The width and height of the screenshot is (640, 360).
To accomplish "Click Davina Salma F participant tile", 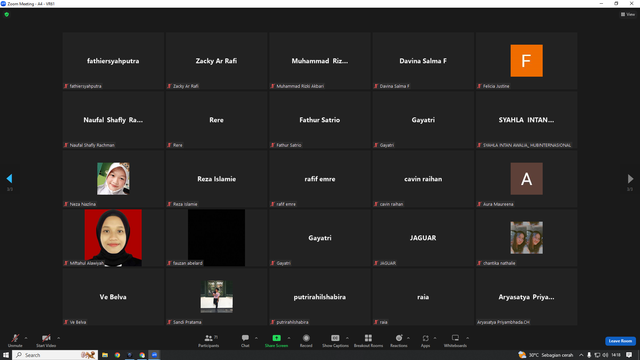I will pos(423,61).
